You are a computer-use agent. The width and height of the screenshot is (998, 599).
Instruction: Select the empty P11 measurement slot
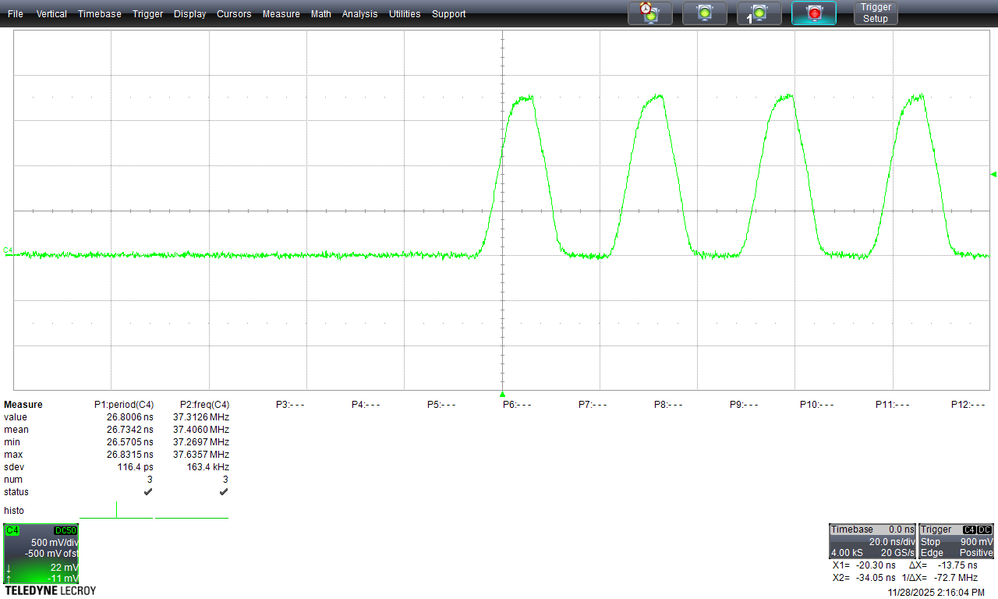(x=892, y=405)
